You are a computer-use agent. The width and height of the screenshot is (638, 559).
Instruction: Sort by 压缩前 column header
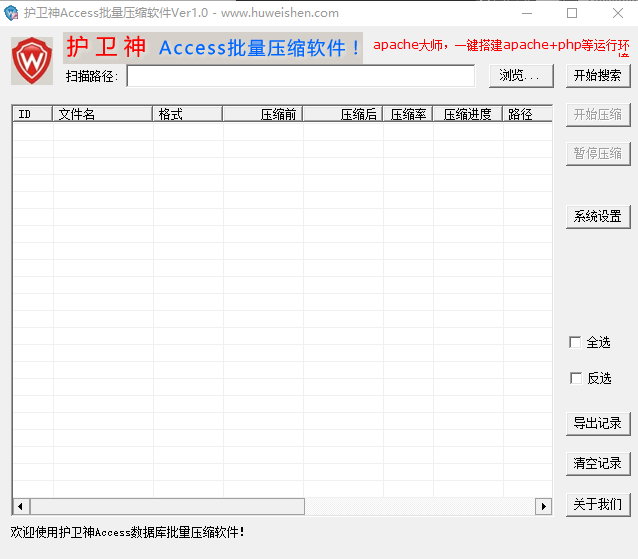(262, 114)
